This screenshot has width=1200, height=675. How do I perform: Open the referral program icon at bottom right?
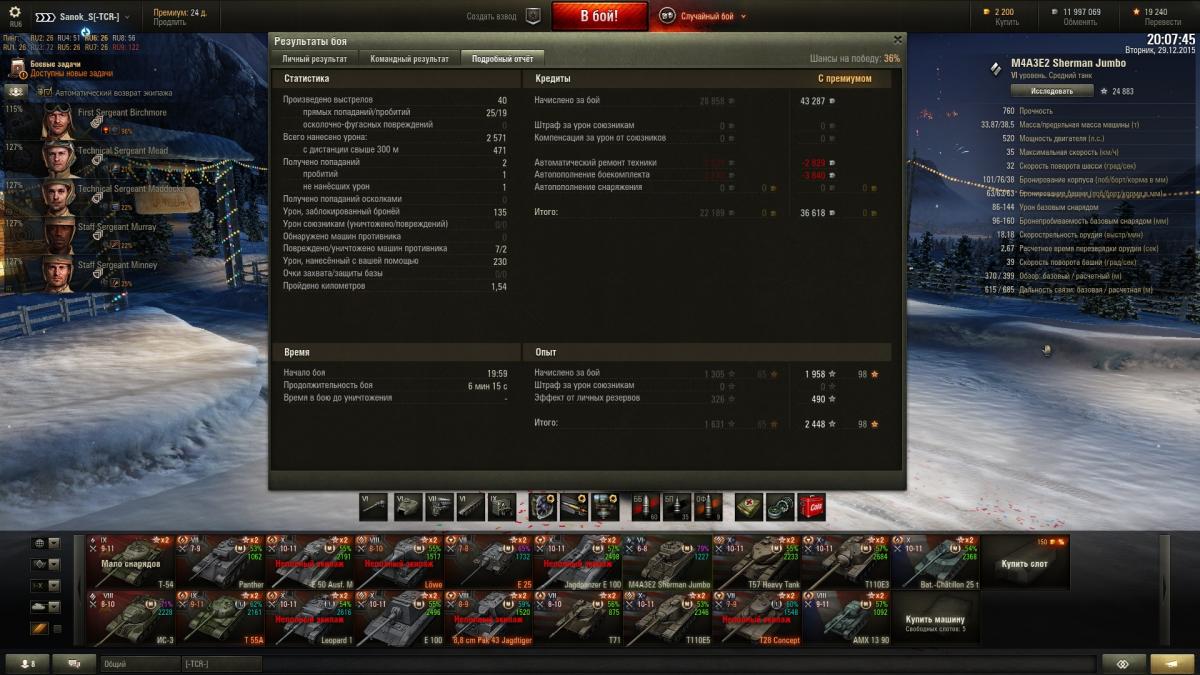click(1123, 664)
